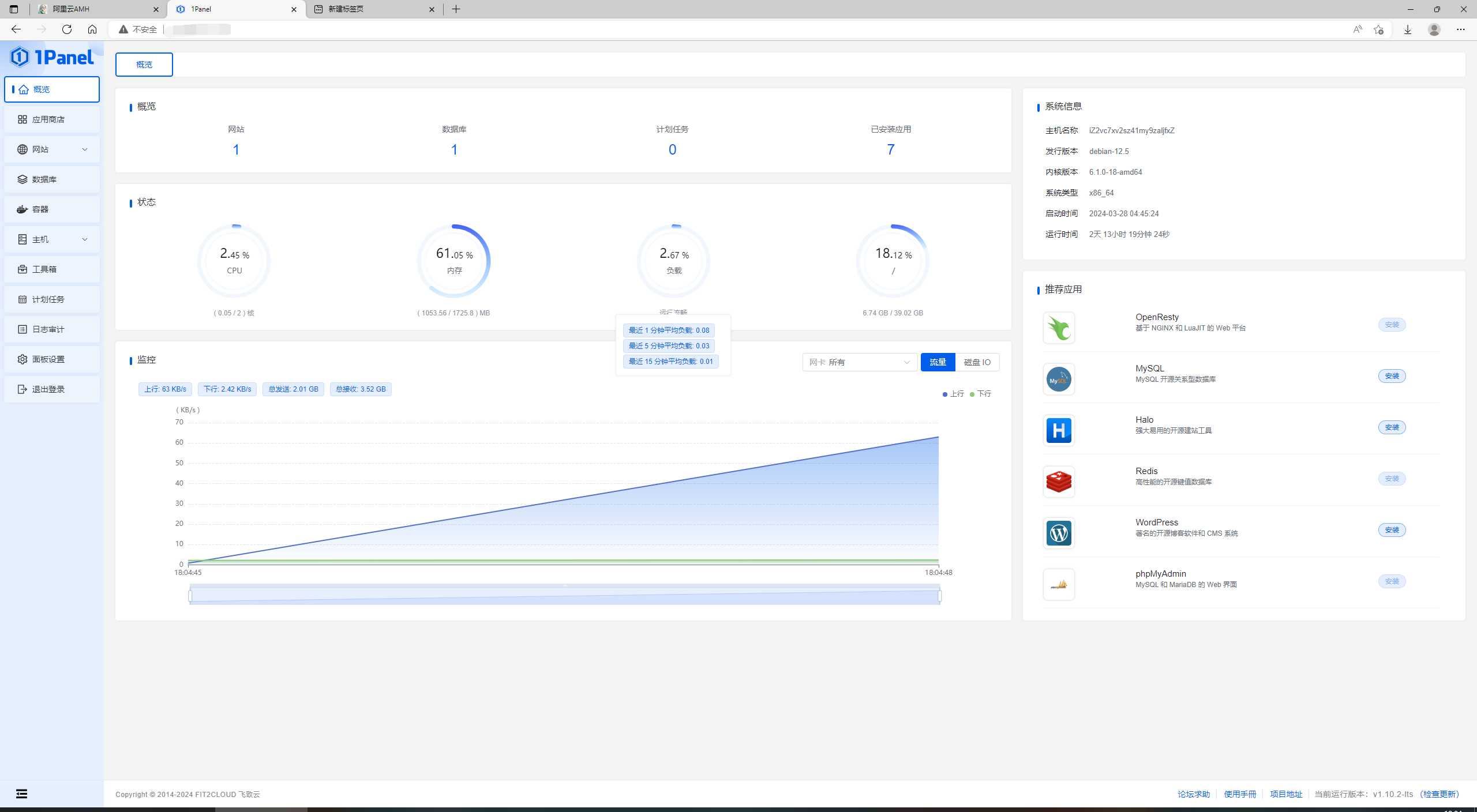Click the 计划任务 sidebar calendar icon
This screenshot has height=812, width=1477.
tap(23, 299)
